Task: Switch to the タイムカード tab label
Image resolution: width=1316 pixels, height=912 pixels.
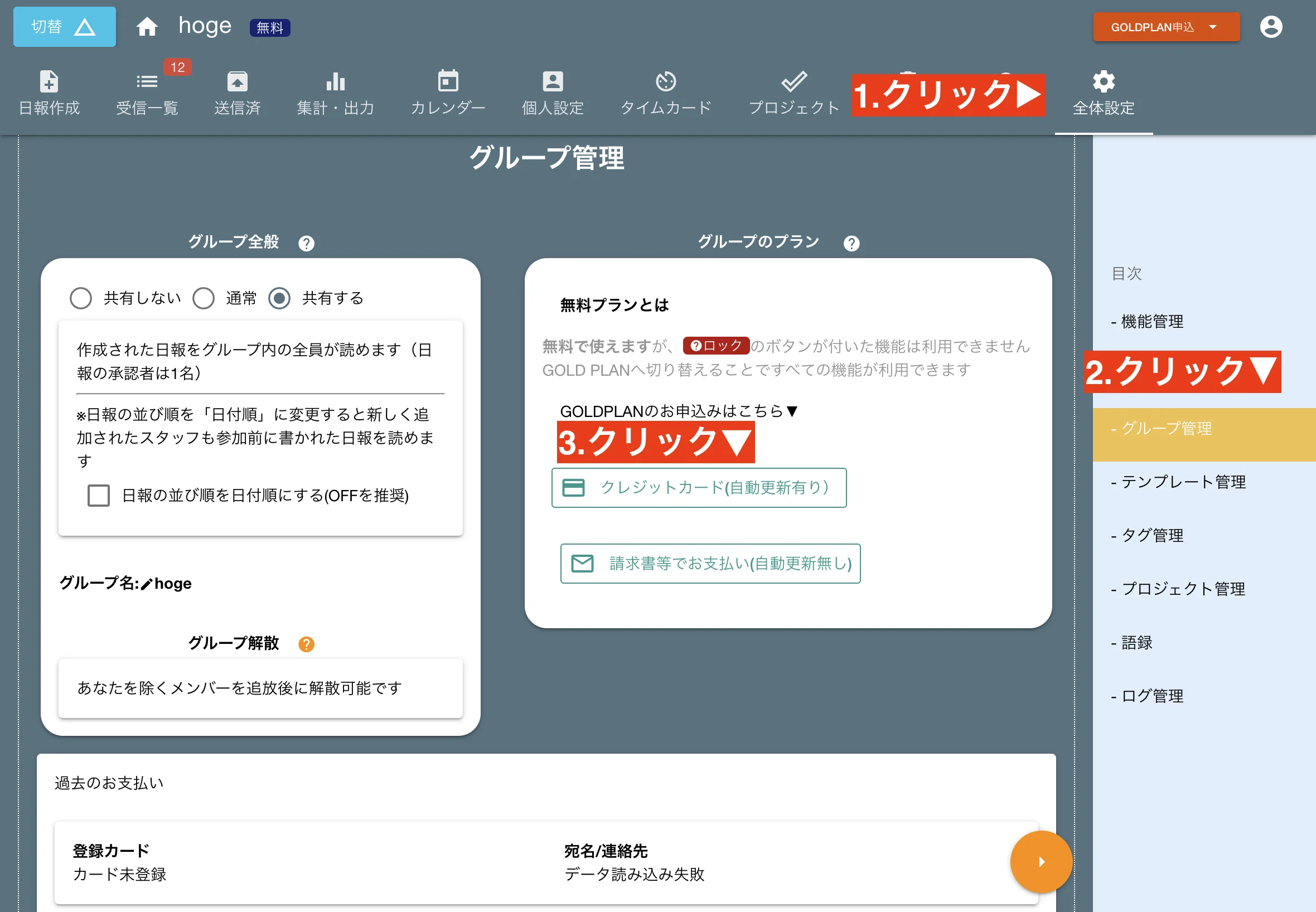Action: pos(666,108)
